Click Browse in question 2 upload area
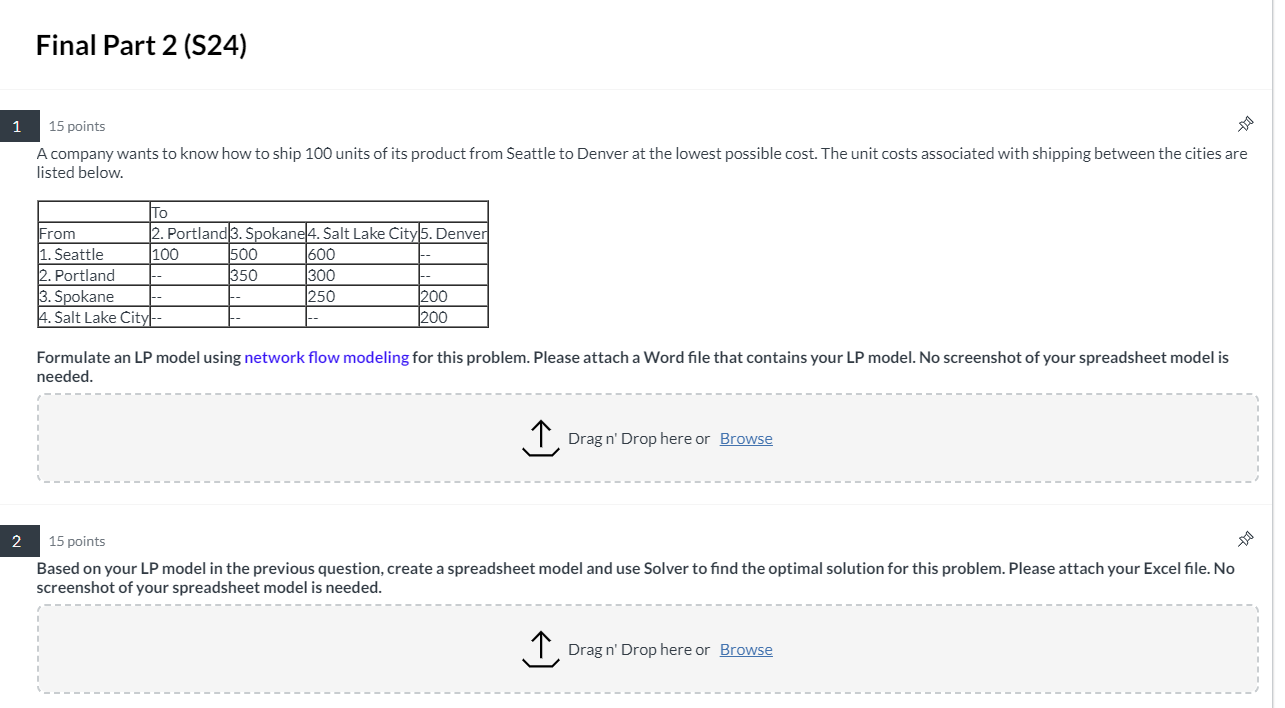1285x708 pixels. coord(746,649)
